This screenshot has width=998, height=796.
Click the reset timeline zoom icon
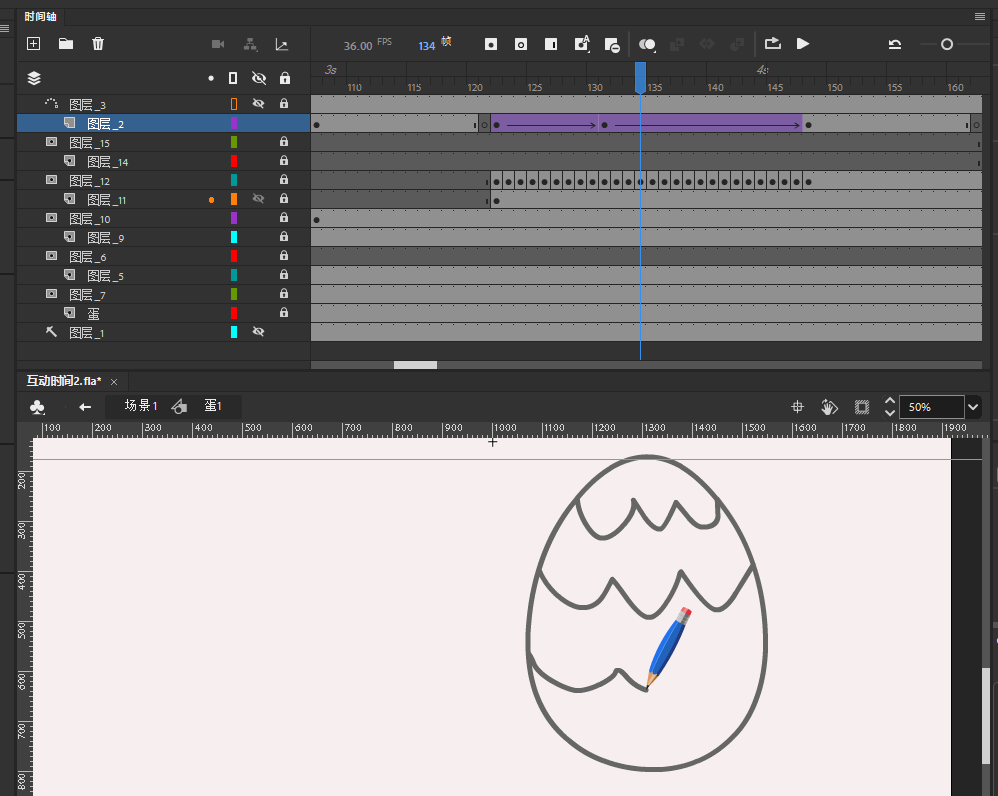(895, 44)
